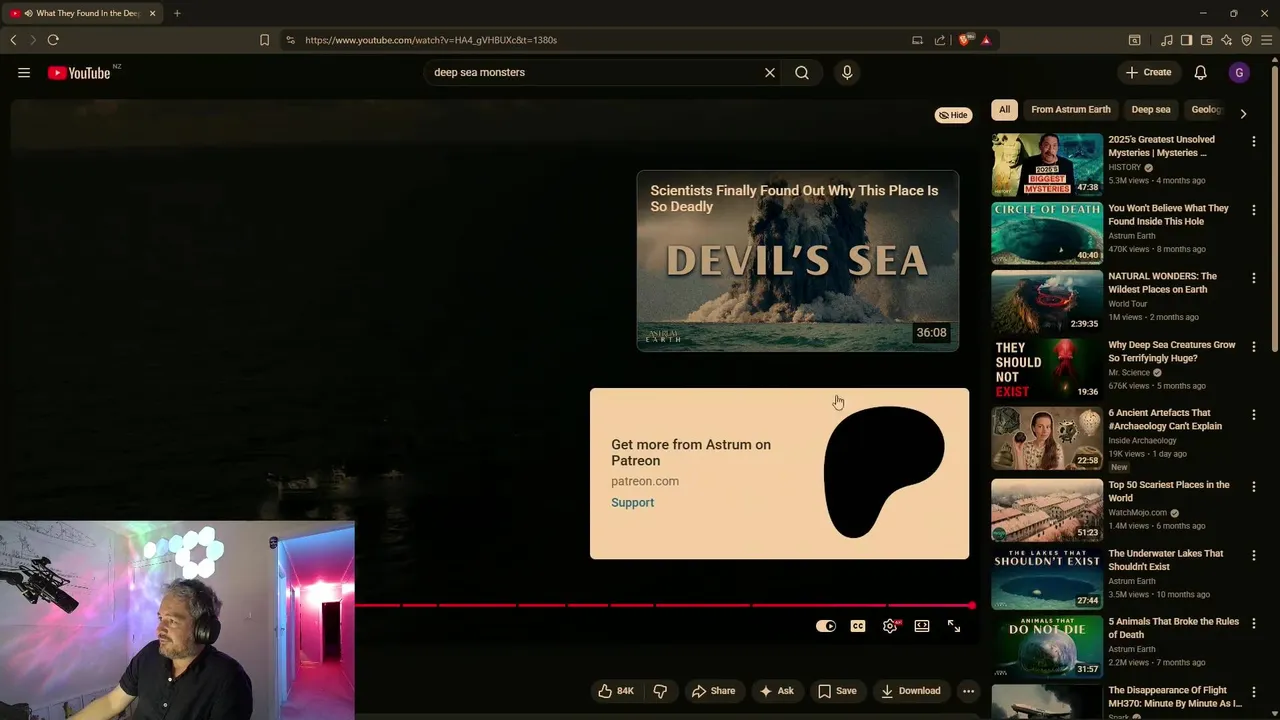Select the All filter chip
Screen dimensions: 1280x720
coord(1004,110)
